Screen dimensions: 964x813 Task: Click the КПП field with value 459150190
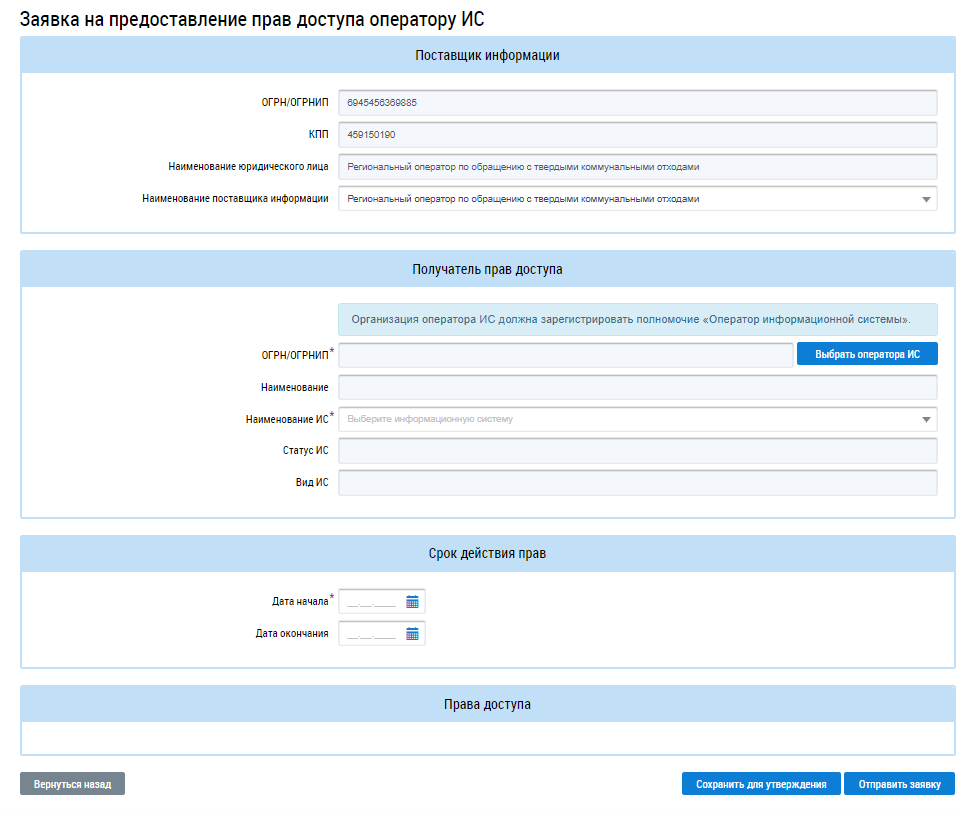[x=637, y=135]
